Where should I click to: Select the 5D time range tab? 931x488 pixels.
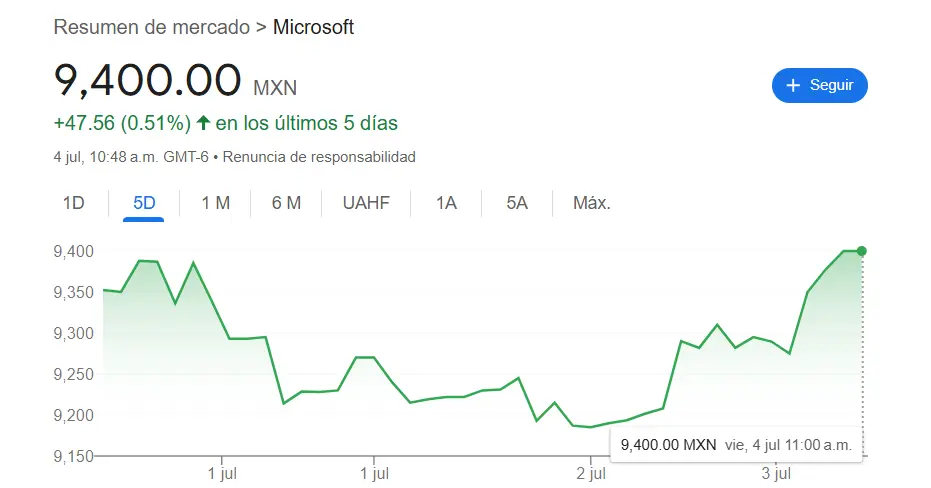(x=145, y=203)
